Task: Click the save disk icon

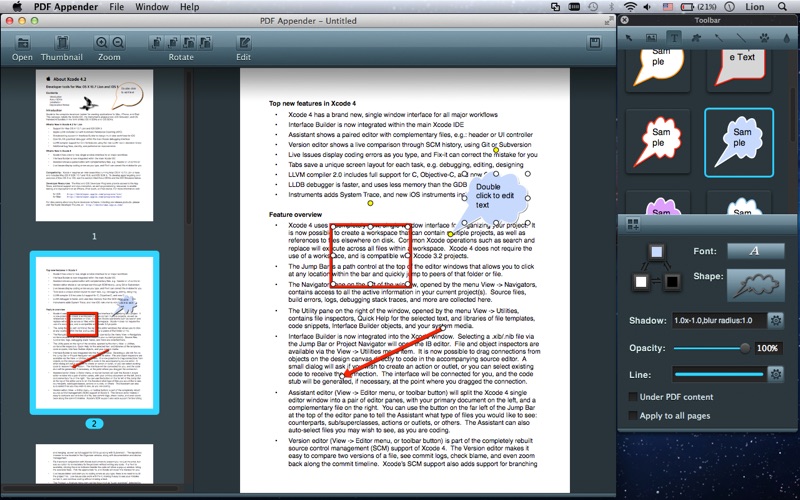Action: pos(594,43)
